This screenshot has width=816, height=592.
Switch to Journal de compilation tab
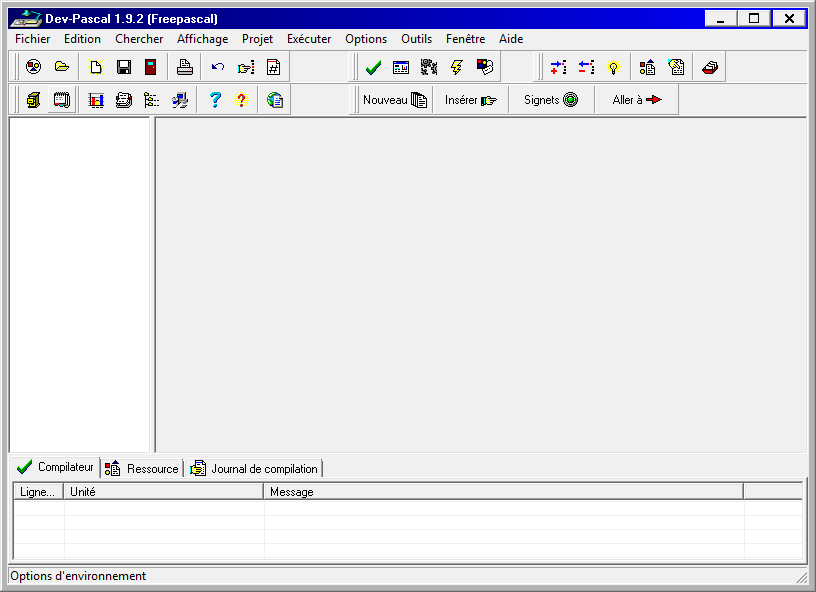click(254, 468)
